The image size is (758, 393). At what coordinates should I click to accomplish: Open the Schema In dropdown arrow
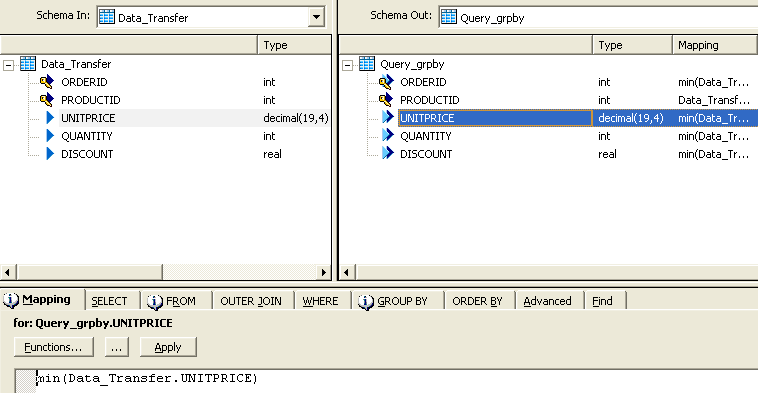click(316, 17)
